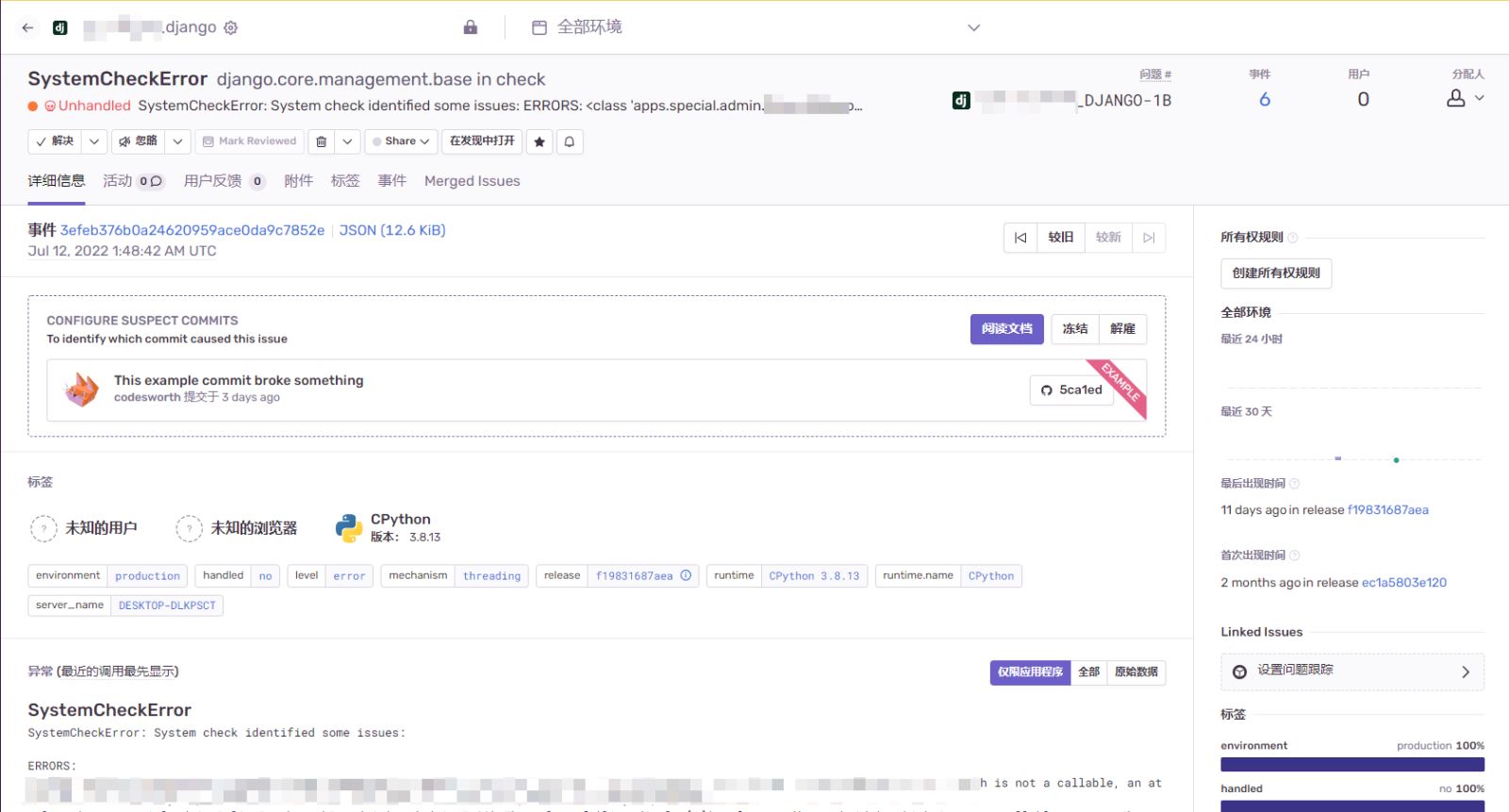1509x812 pixels.
Task: Bookmark the issue with star icon
Action: (x=539, y=141)
